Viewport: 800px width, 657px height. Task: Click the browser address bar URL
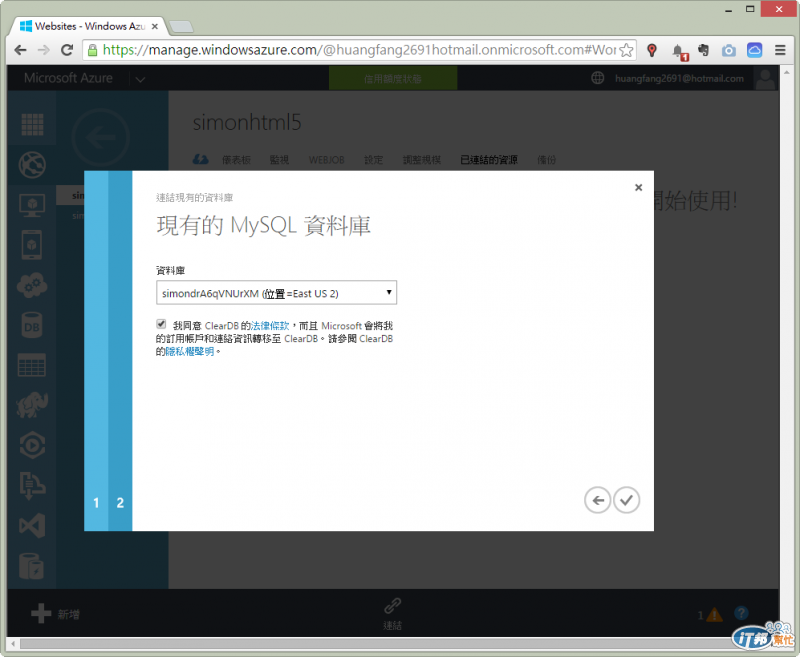click(x=359, y=50)
